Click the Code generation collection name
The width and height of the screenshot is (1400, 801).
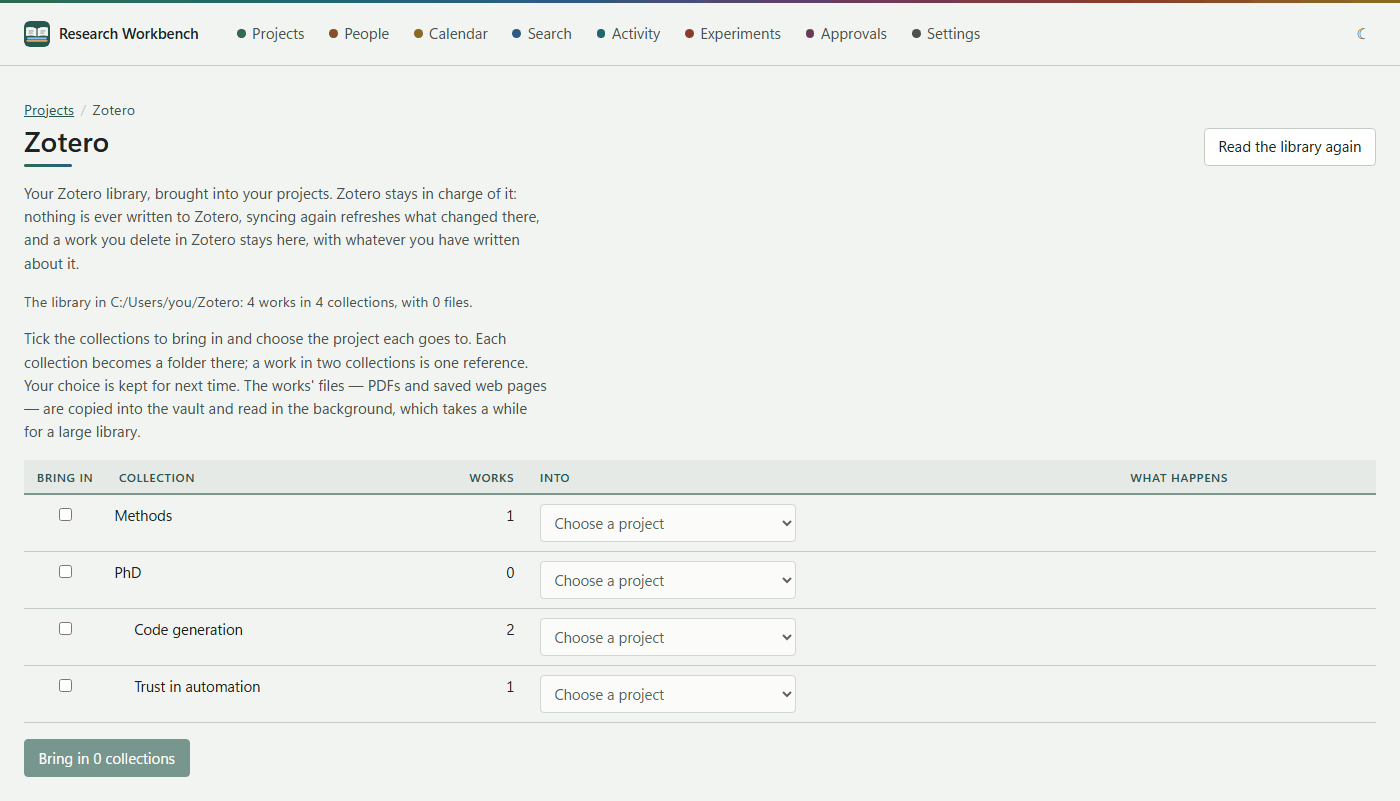click(x=188, y=630)
